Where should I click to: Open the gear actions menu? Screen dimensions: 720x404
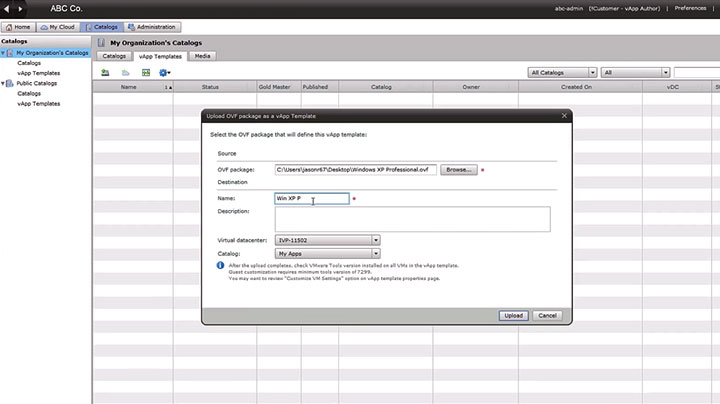point(164,73)
